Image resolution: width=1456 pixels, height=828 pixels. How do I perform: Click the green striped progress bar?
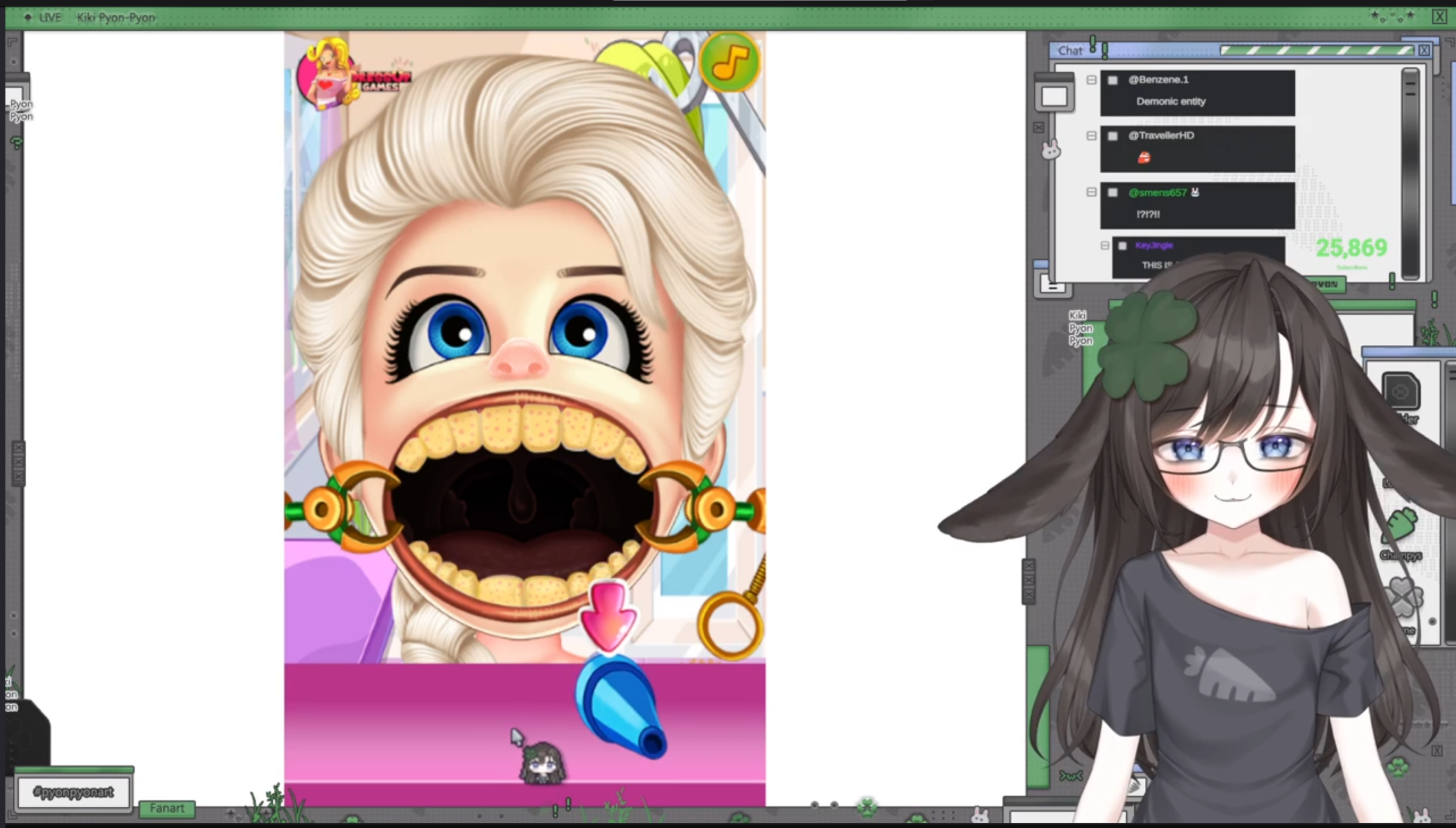(x=1317, y=51)
